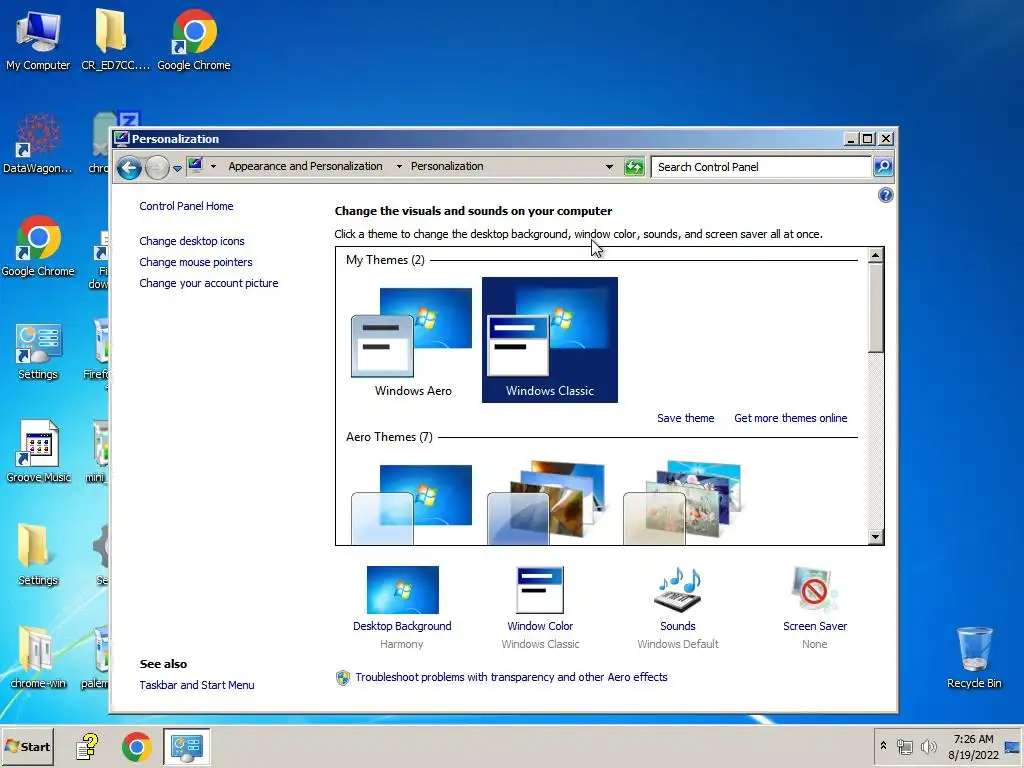The image size is (1024, 768).
Task: Open Window Color settings icon
Action: click(x=540, y=590)
